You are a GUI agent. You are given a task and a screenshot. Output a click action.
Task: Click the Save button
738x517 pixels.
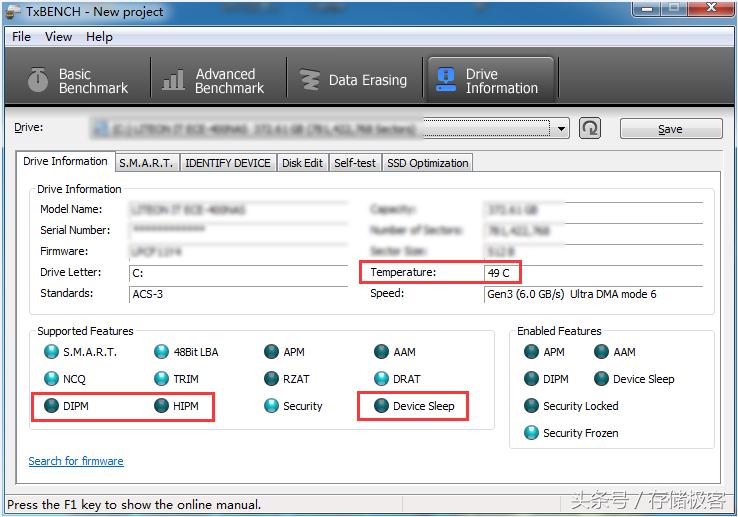(671, 129)
